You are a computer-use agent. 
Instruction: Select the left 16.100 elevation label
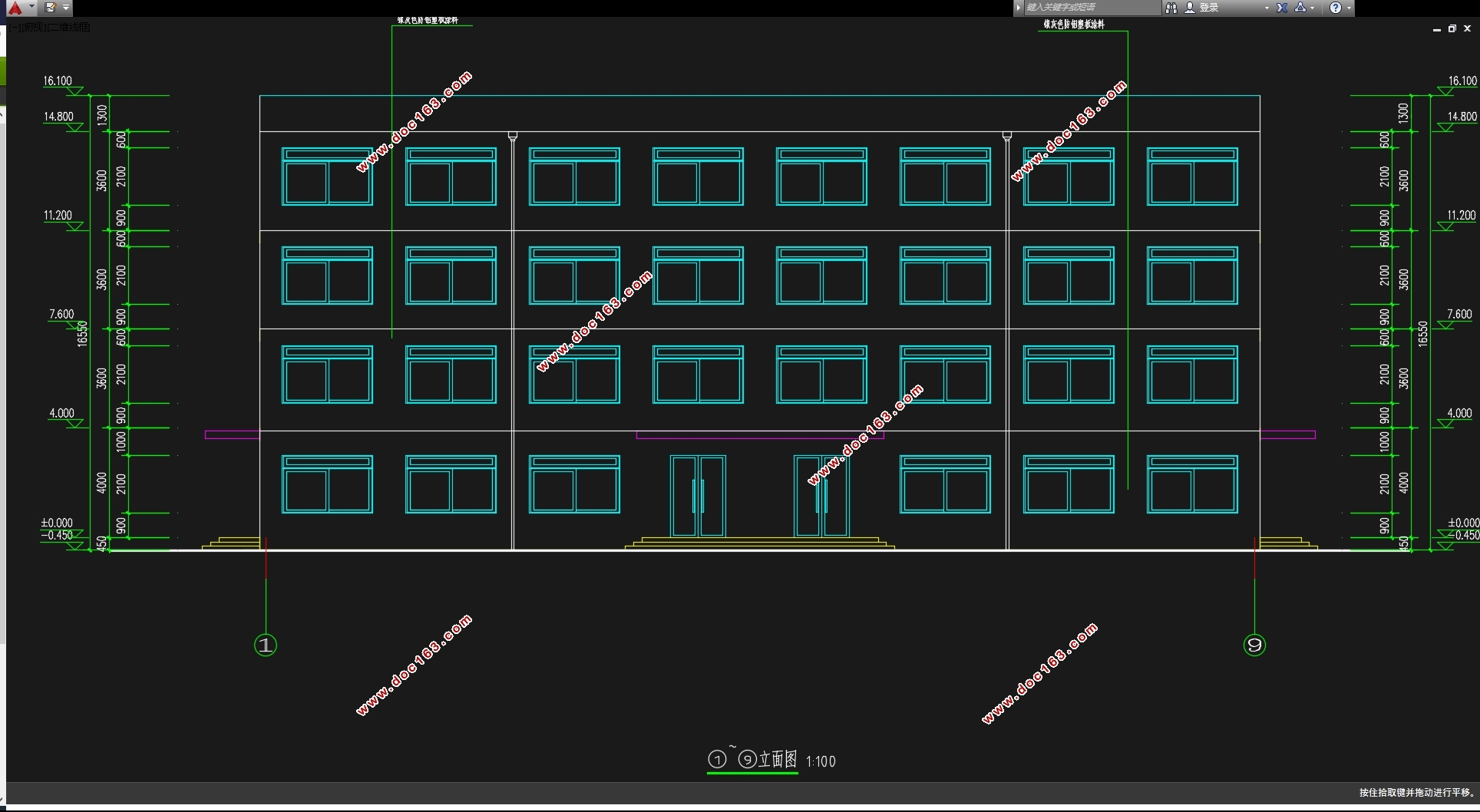click(x=58, y=81)
